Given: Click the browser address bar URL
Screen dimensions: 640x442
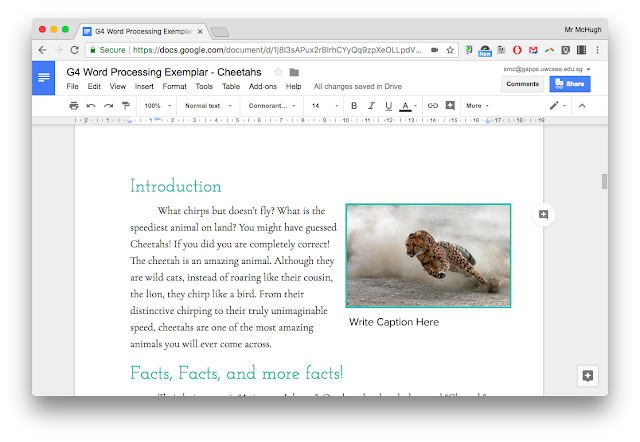Looking at the screenshot, I should click(x=277, y=50).
